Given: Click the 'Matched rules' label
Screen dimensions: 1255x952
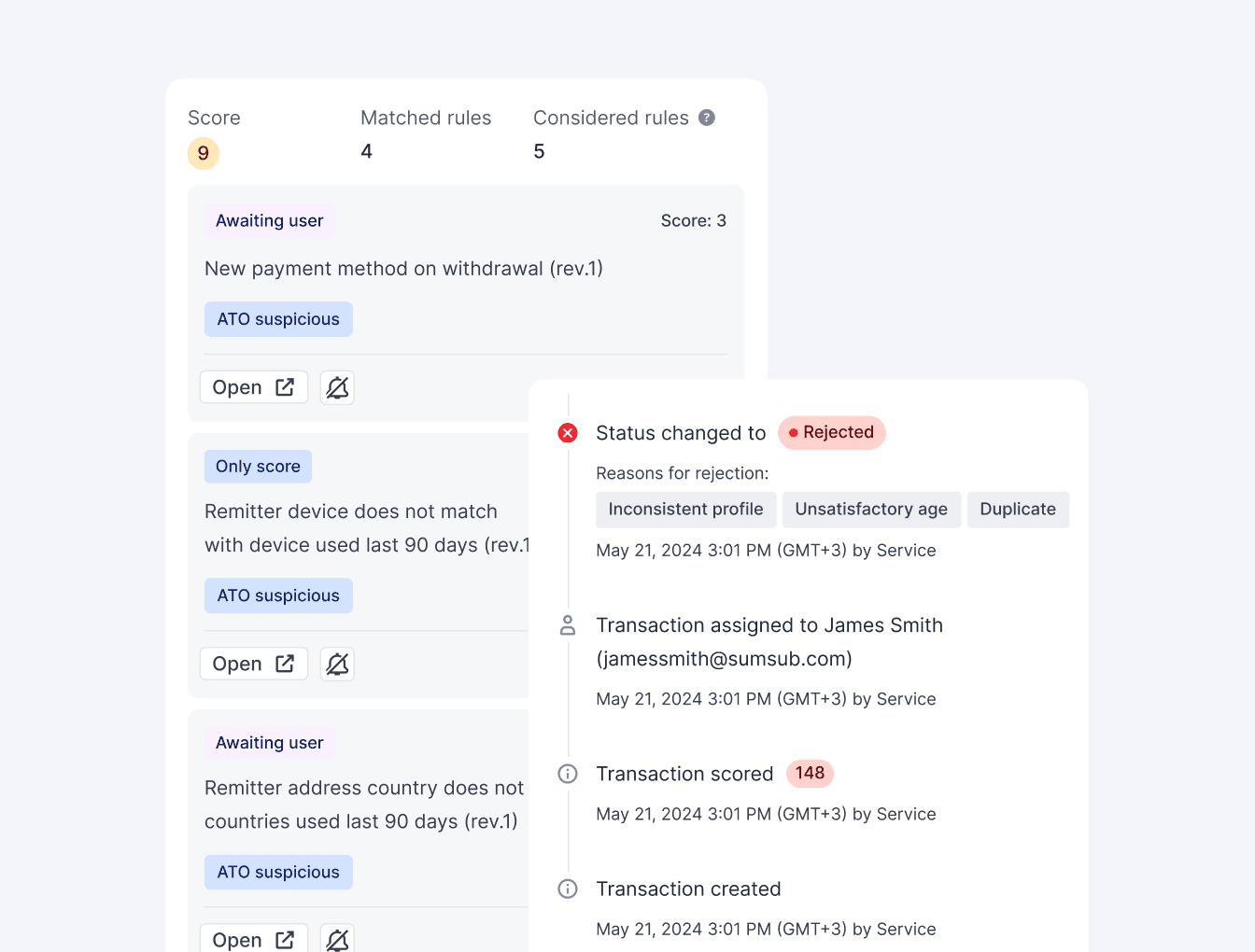Looking at the screenshot, I should 426,118.
